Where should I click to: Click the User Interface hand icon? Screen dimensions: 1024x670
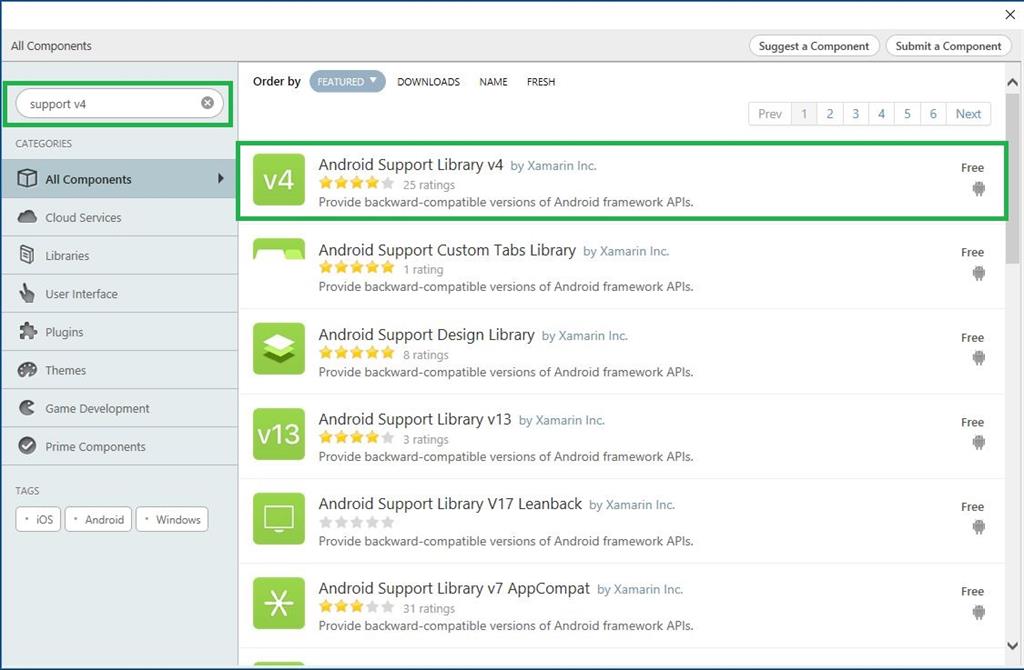click(27, 293)
